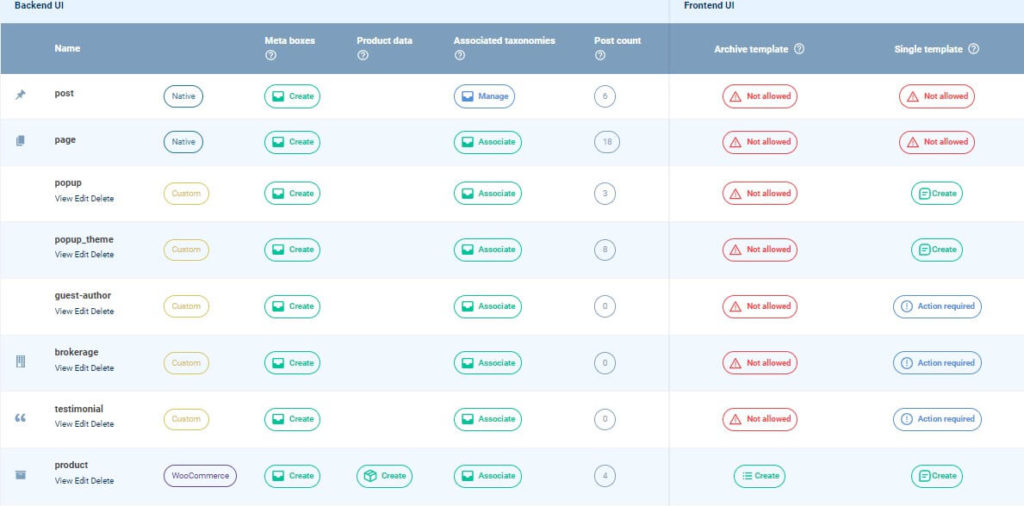Select the guest-author post type name
1024x506 pixels.
pyautogui.click(x=83, y=296)
